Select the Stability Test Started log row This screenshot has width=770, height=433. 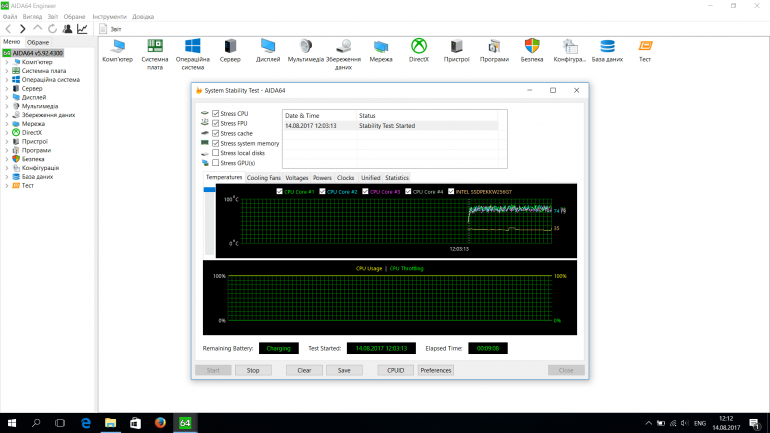pyautogui.click(x=390, y=126)
